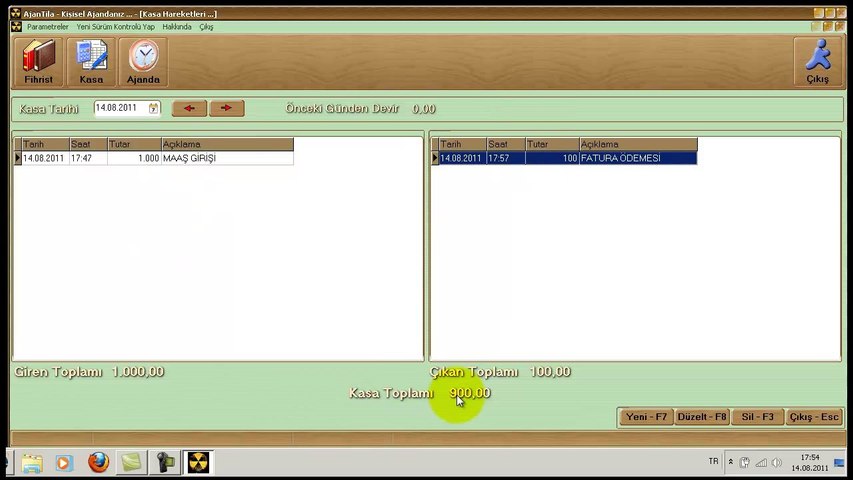Click the camera recorder icon in the taskbar
This screenshot has height=480, width=853.
[165, 463]
